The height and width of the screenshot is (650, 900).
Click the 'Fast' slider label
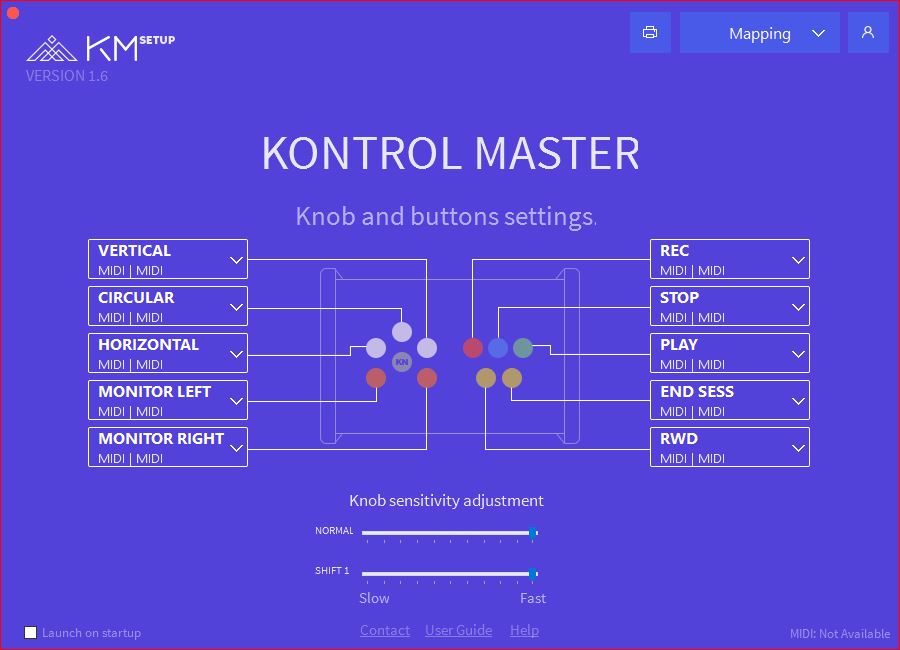pos(533,598)
